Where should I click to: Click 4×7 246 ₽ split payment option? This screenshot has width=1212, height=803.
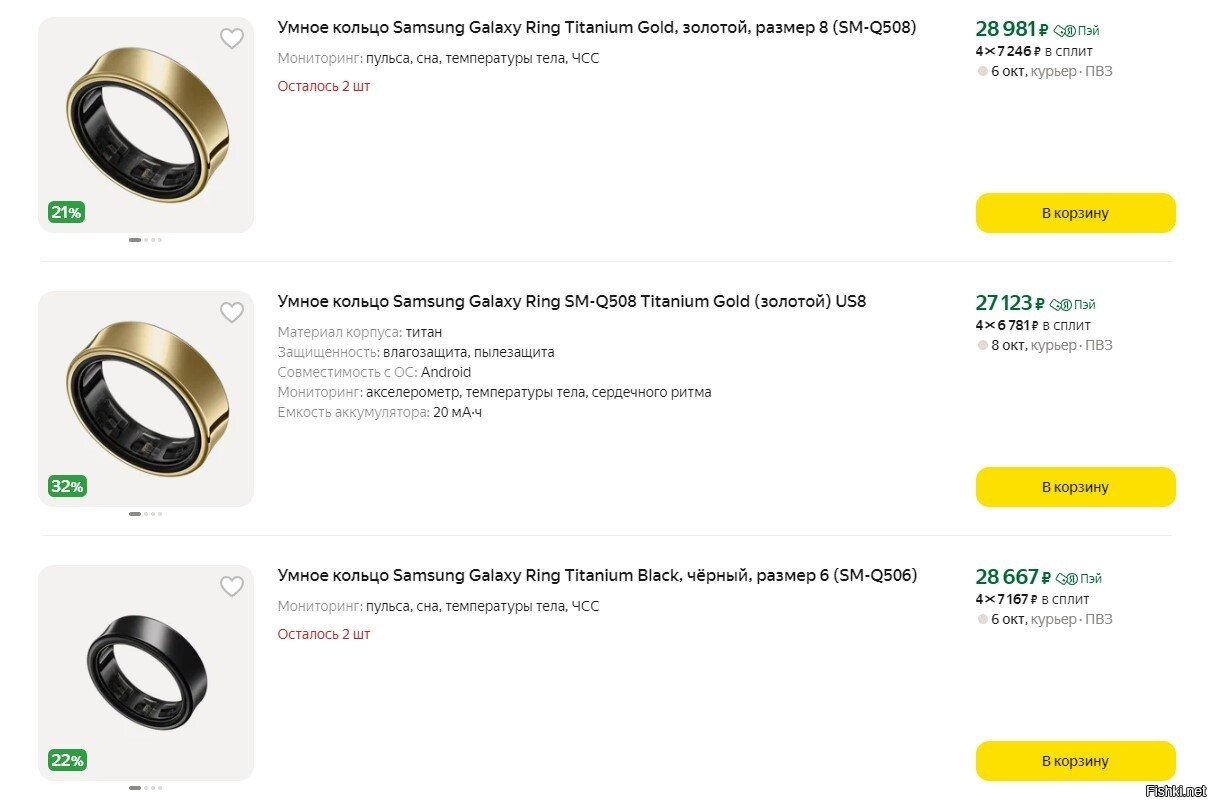(x=1034, y=51)
